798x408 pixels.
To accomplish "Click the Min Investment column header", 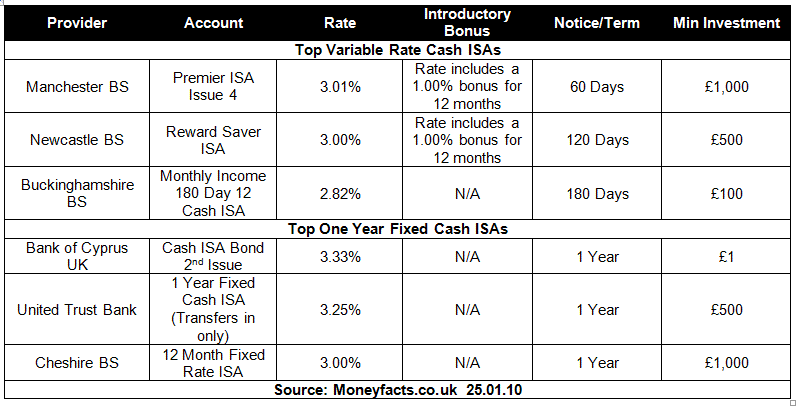I will coord(726,22).
